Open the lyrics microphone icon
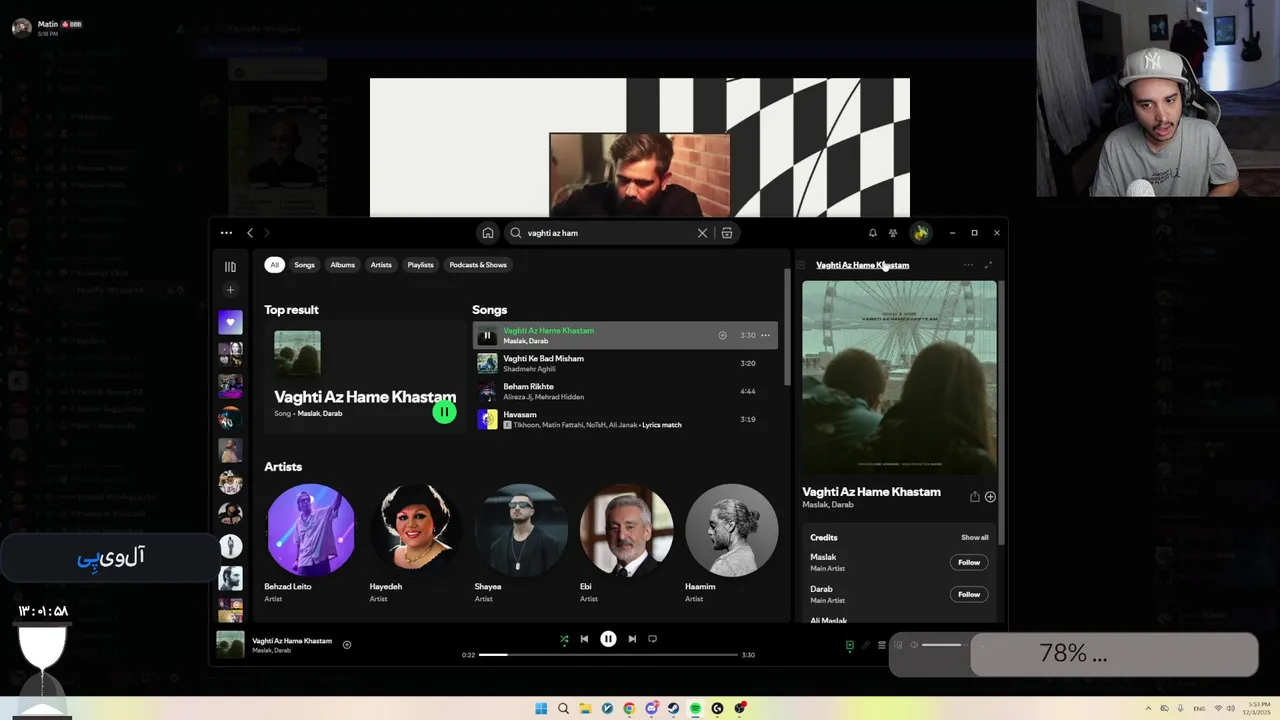This screenshot has height=720, width=1280. (866, 645)
